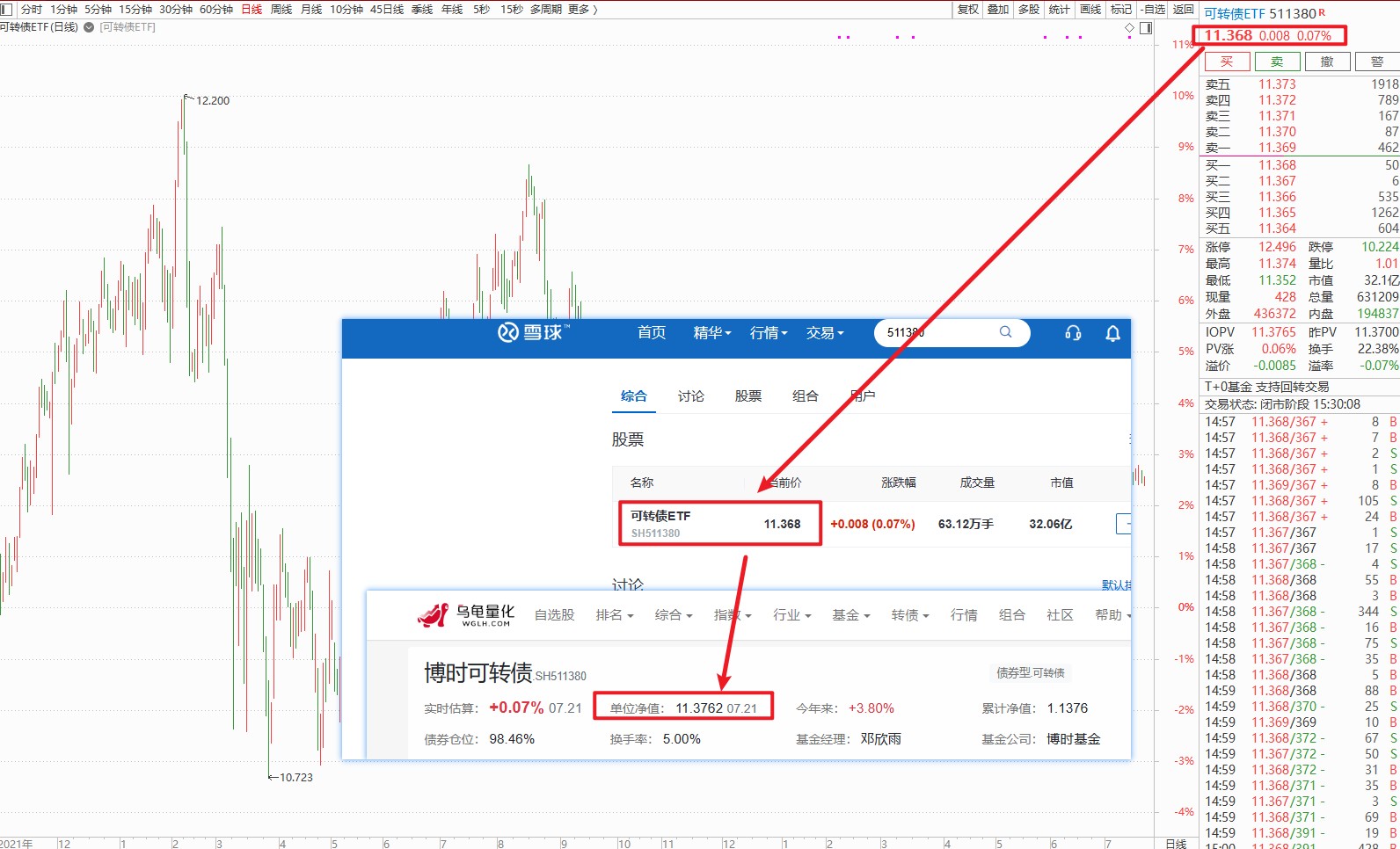Select the 组合 search results tab
1400x849 pixels.
coord(806,396)
